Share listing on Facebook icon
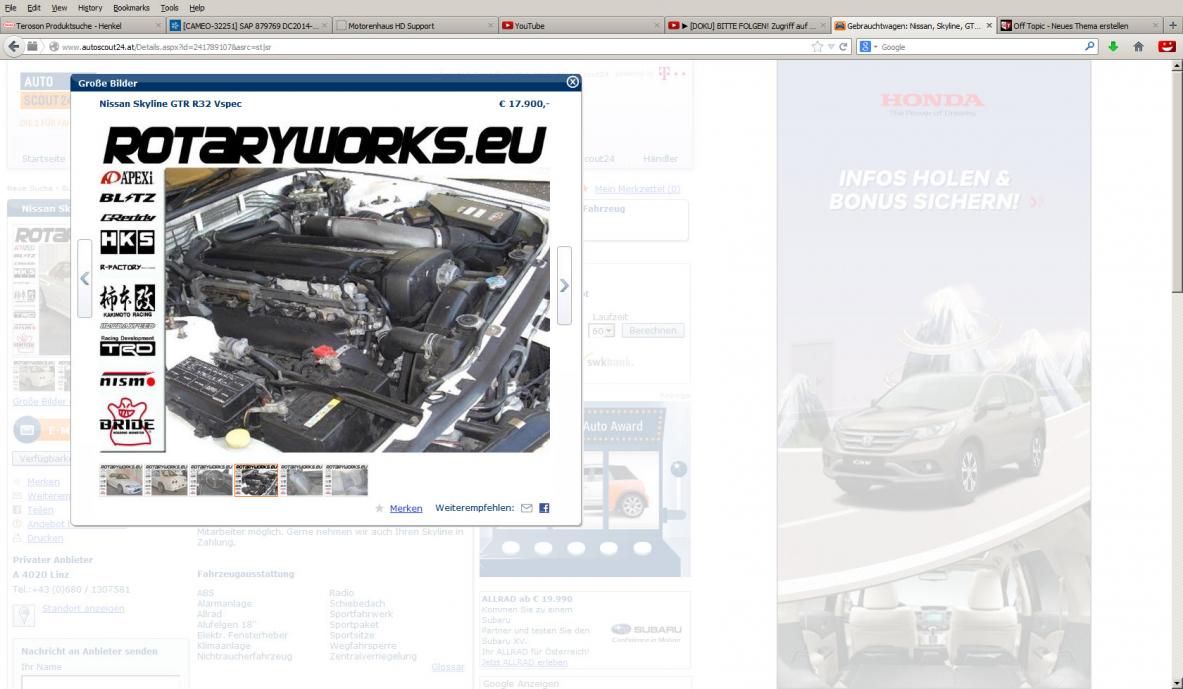 click(544, 508)
